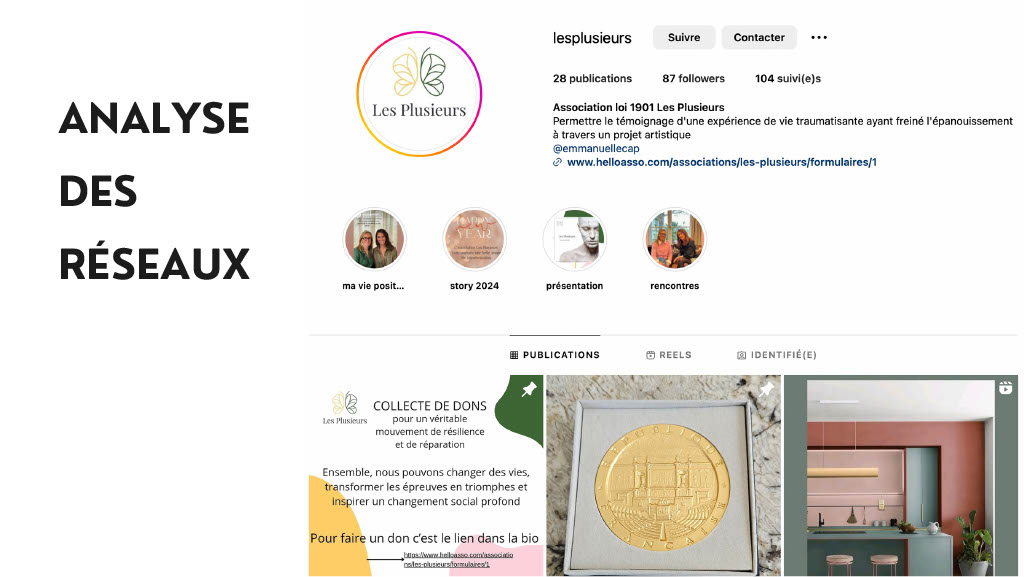Screen dimensions: 1024x577
Task: Click the Reels tab icon
Action: pyautogui.click(x=650, y=355)
